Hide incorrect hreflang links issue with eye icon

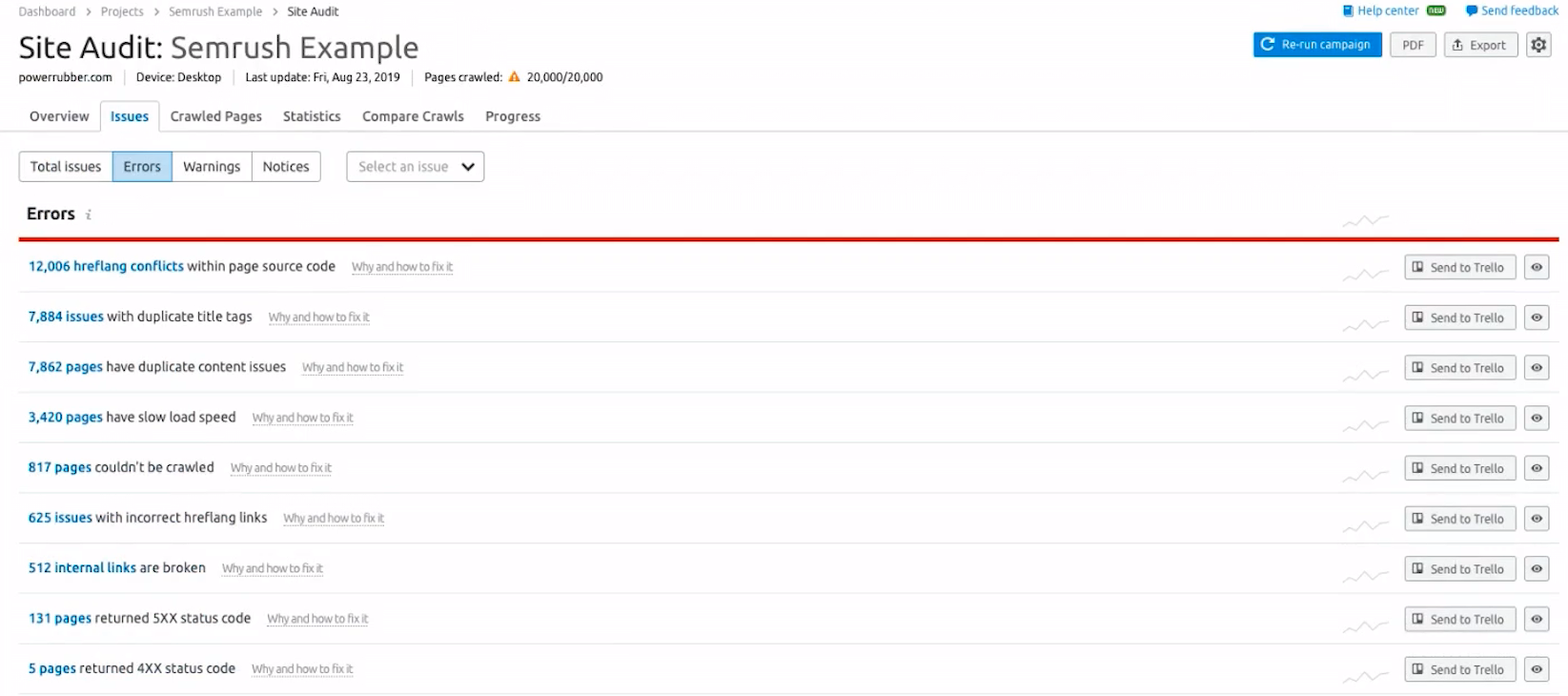tap(1537, 519)
